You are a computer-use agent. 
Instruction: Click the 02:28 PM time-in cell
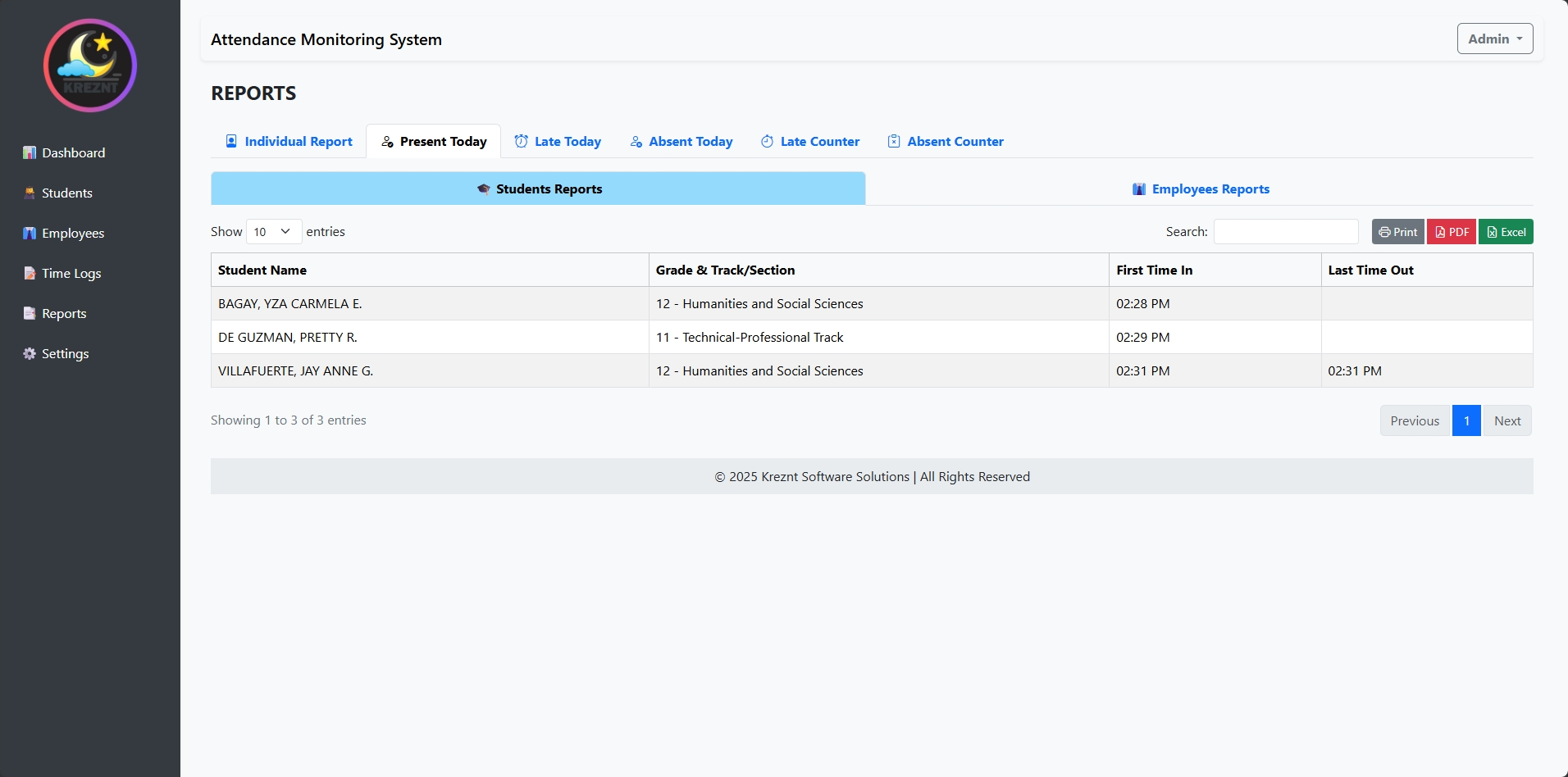[x=1215, y=303]
